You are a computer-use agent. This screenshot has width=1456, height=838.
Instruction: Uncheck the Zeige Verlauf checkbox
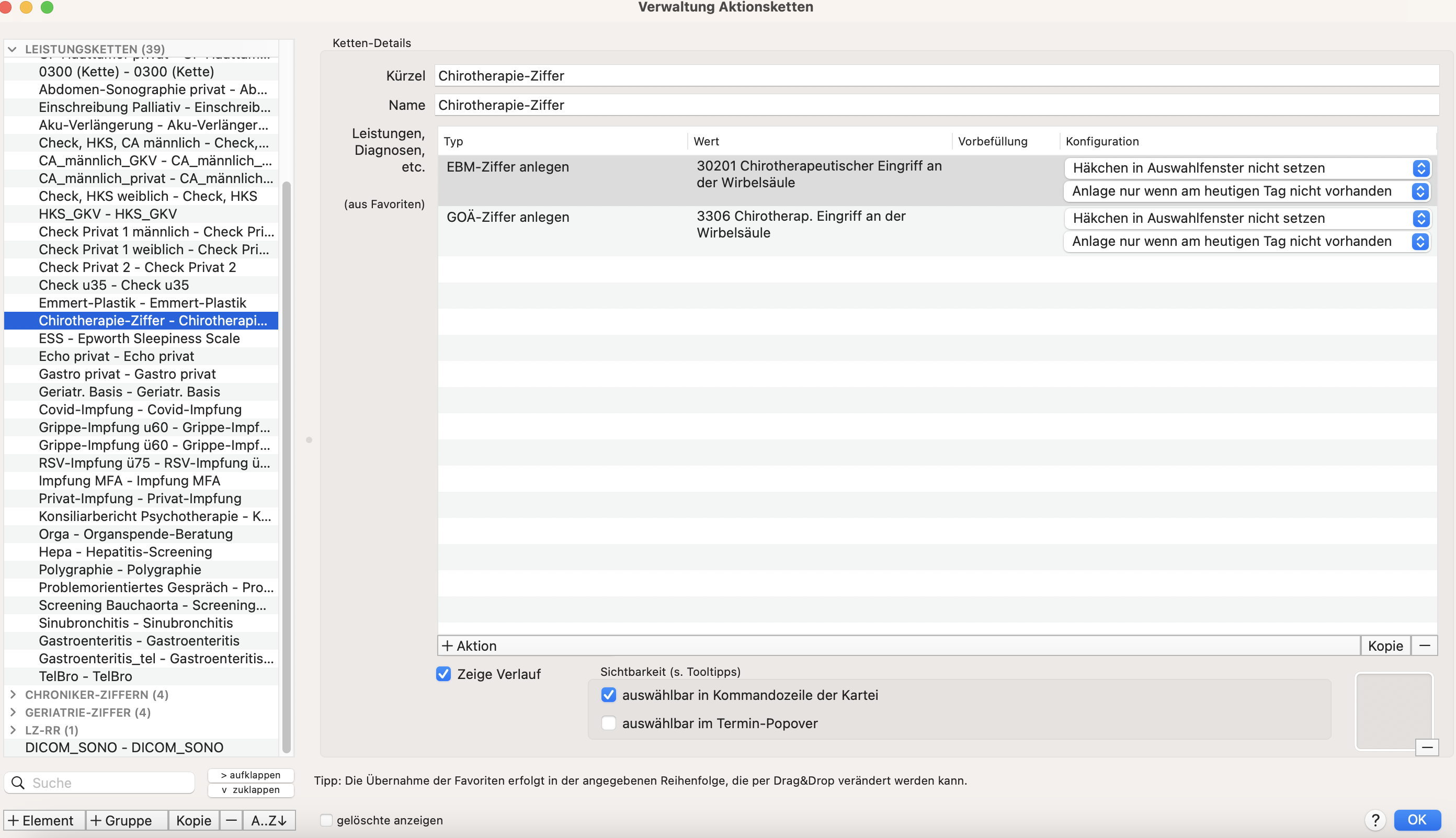443,674
